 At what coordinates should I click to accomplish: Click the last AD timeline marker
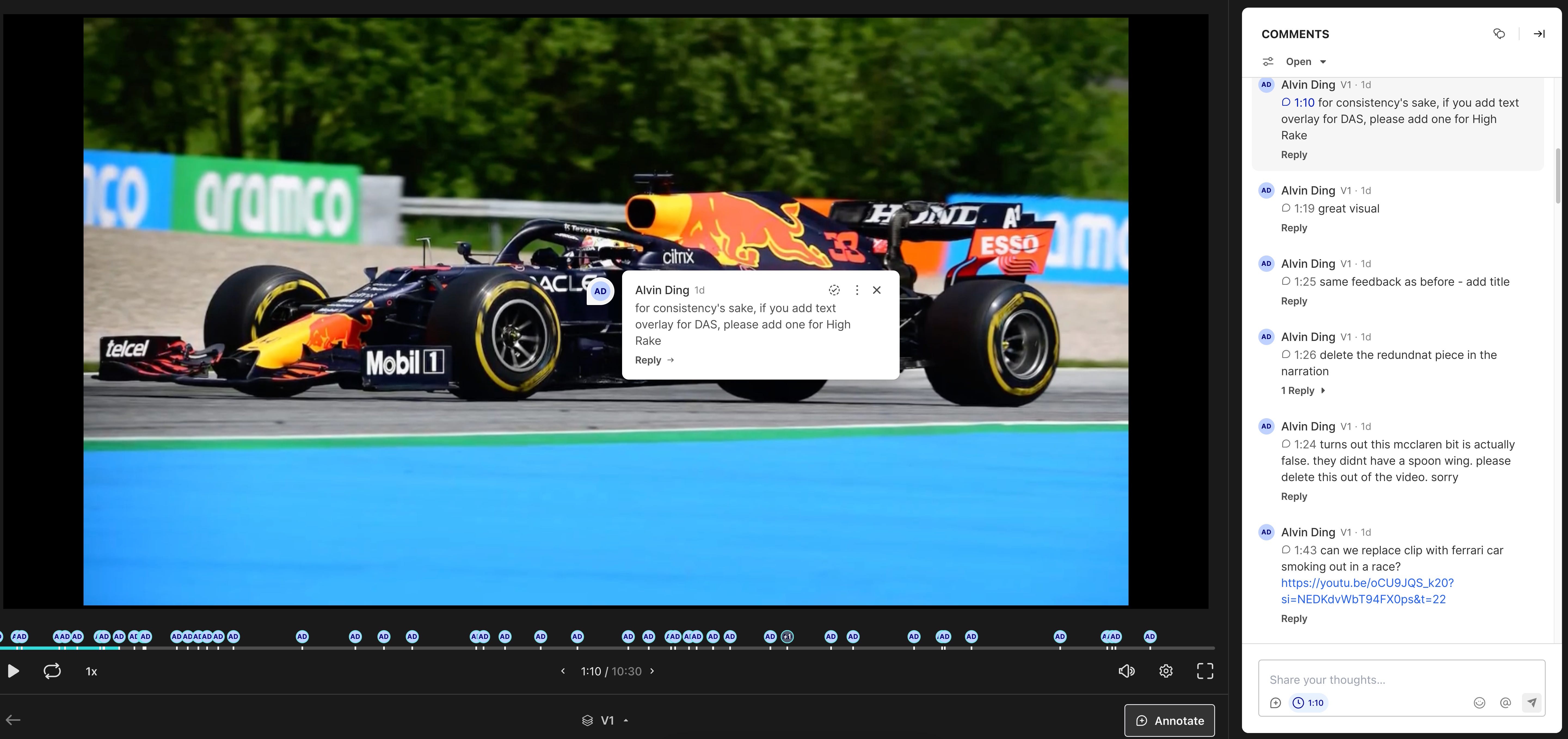[1149, 636]
